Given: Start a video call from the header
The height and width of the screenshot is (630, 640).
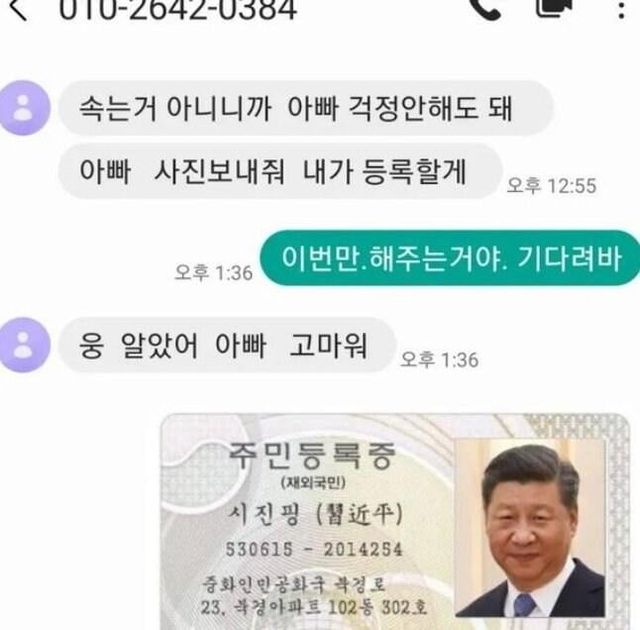Looking at the screenshot, I should (554, 7).
